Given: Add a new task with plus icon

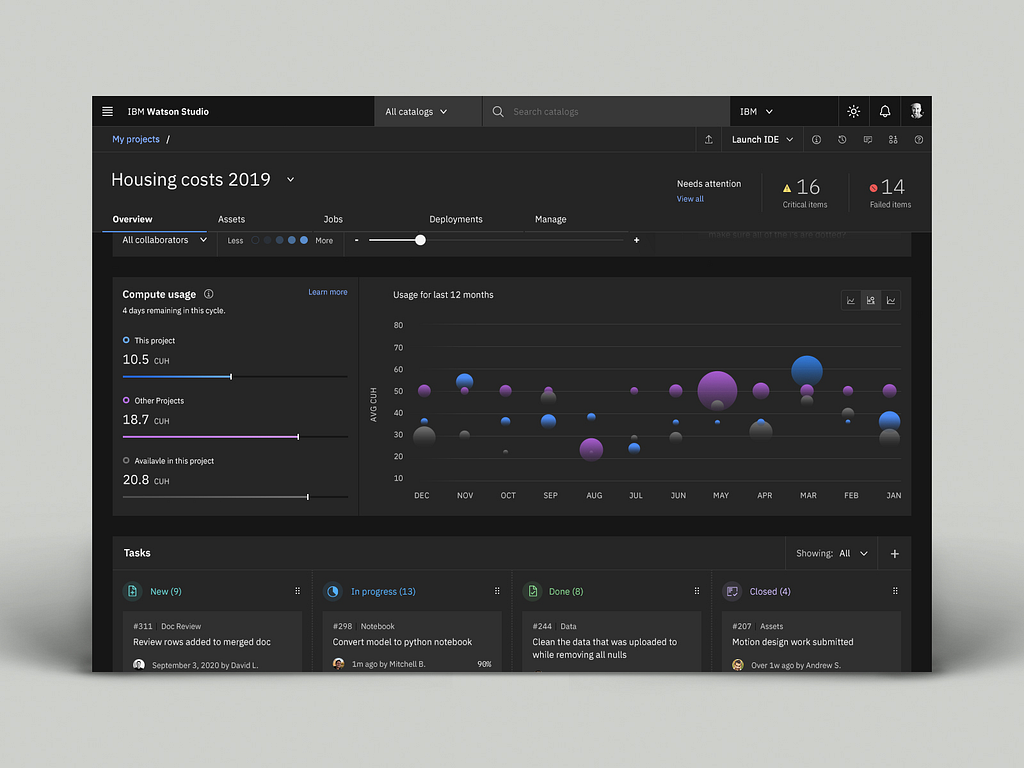Looking at the screenshot, I should (x=895, y=554).
